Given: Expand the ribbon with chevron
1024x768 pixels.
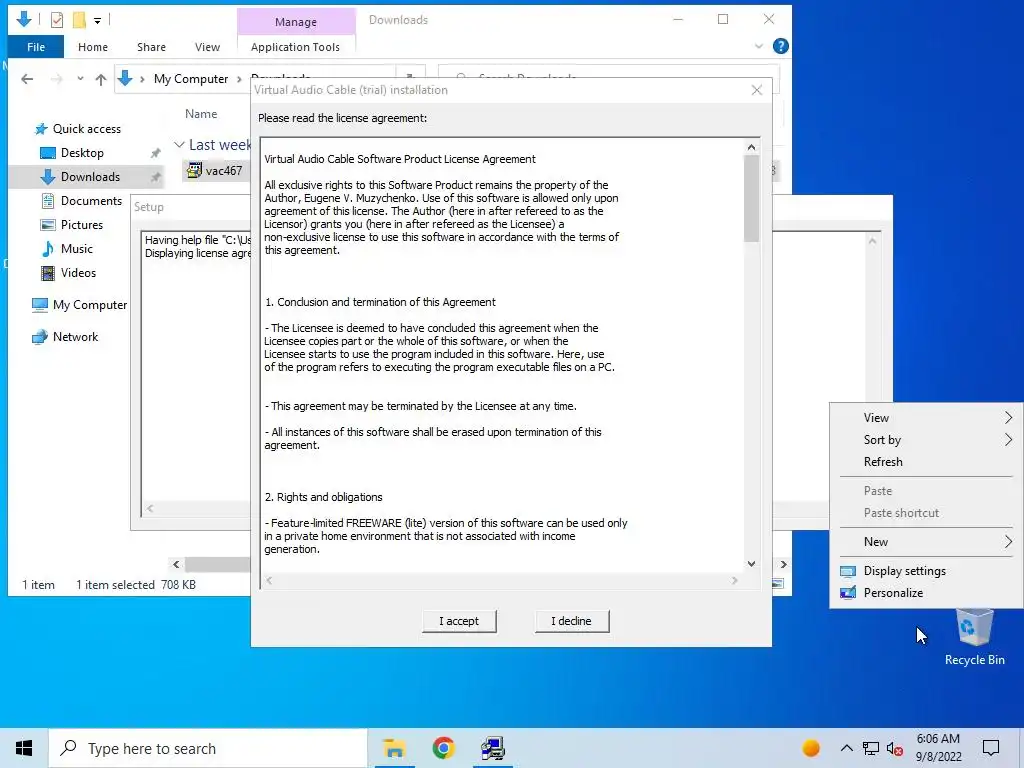Looking at the screenshot, I should pos(758,46).
